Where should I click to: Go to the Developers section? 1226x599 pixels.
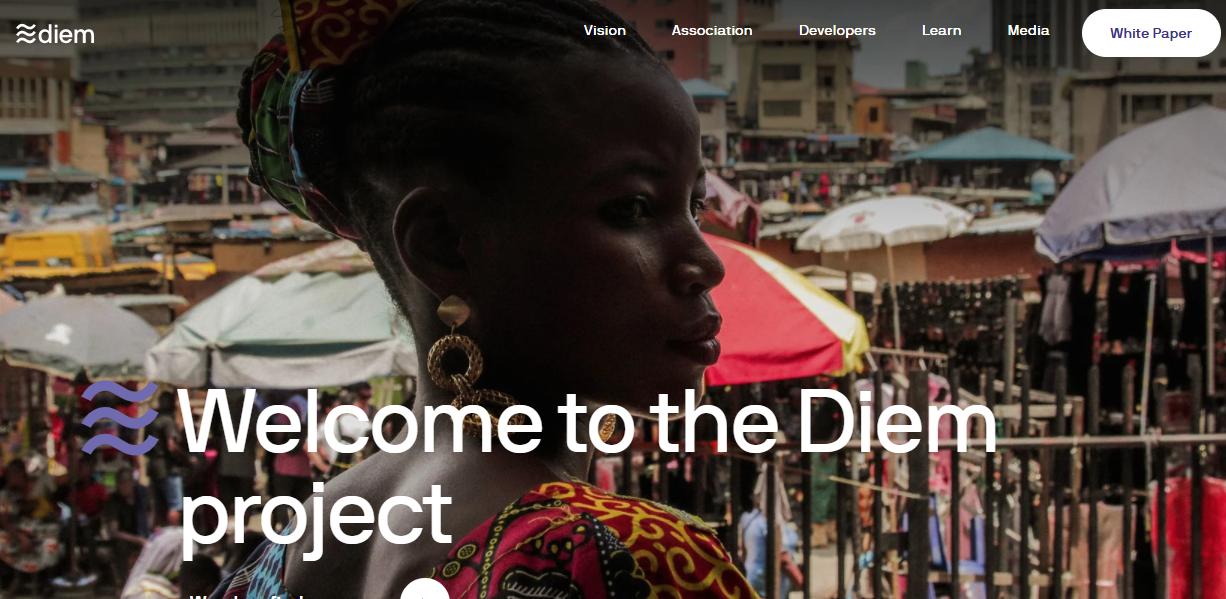pos(837,31)
